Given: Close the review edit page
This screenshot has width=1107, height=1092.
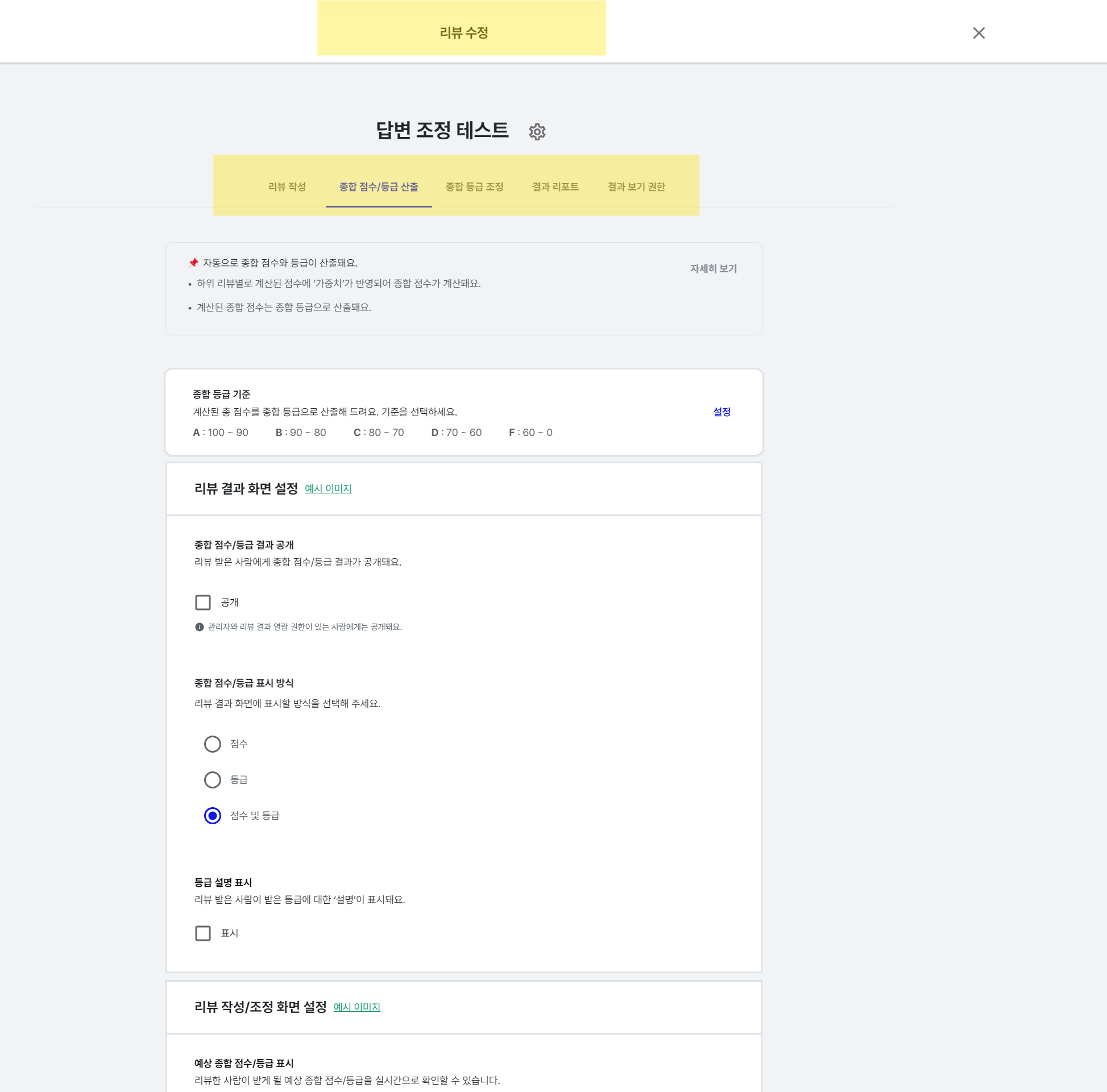Looking at the screenshot, I should click(x=978, y=33).
